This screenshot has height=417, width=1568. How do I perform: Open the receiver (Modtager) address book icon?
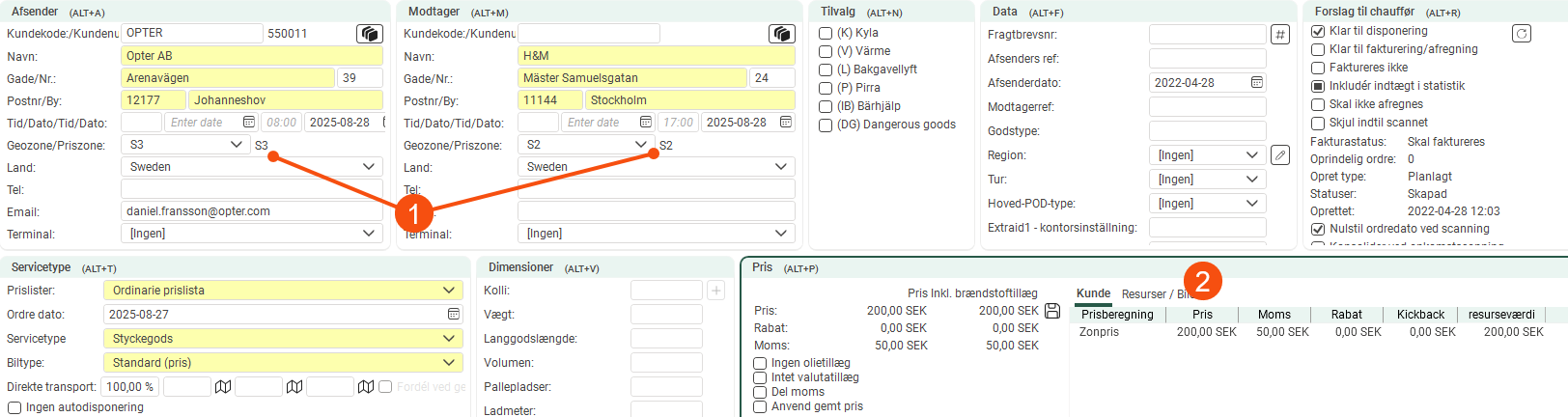pyautogui.click(x=781, y=34)
